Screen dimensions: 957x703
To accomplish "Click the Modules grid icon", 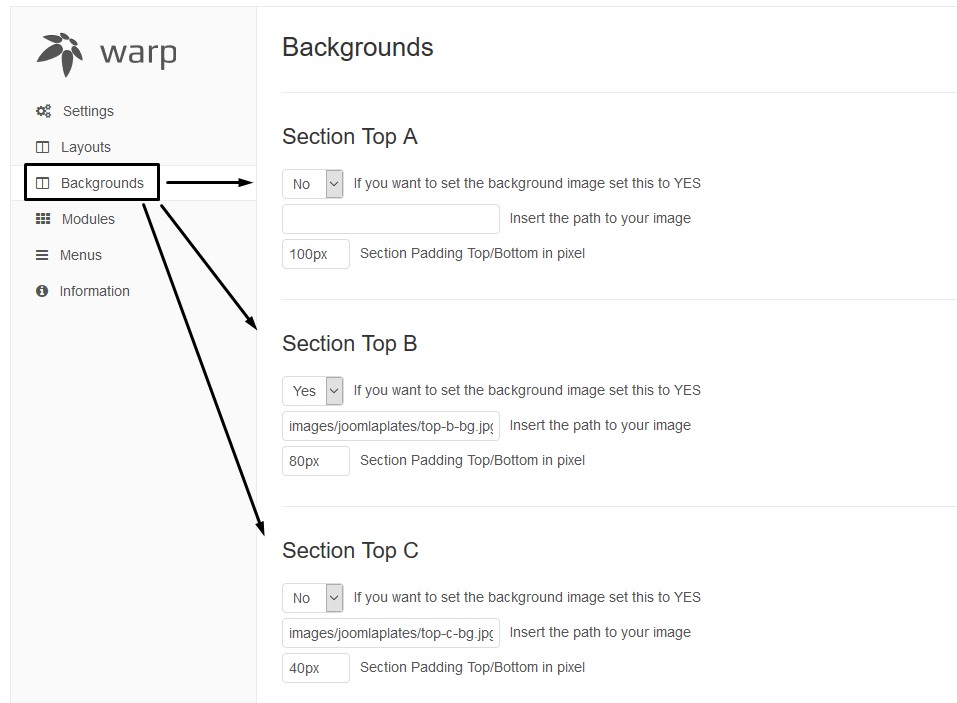I will pos(43,219).
